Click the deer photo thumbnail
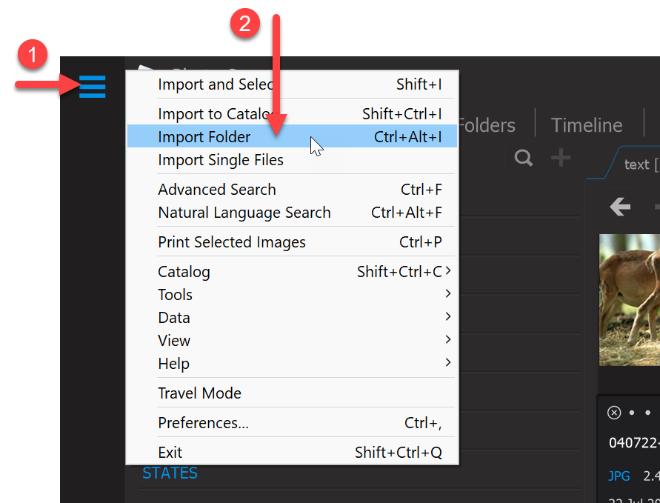This screenshot has width=660, height=503. (x=629, y=300)
